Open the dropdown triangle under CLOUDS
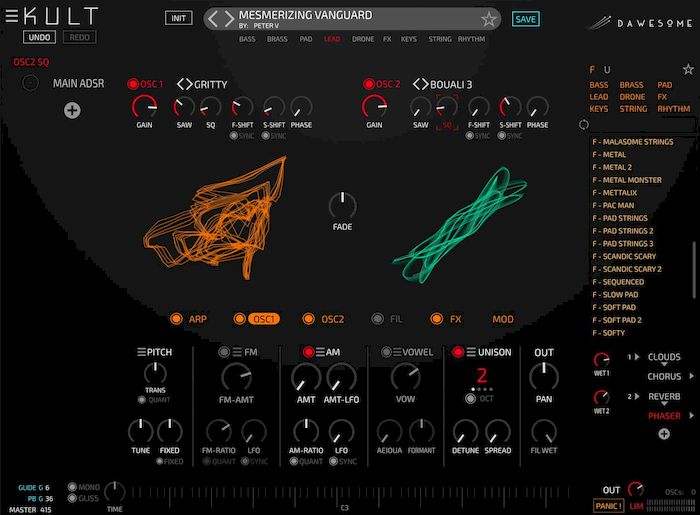This screenshot has height=515, width=700. click(664, 365)
